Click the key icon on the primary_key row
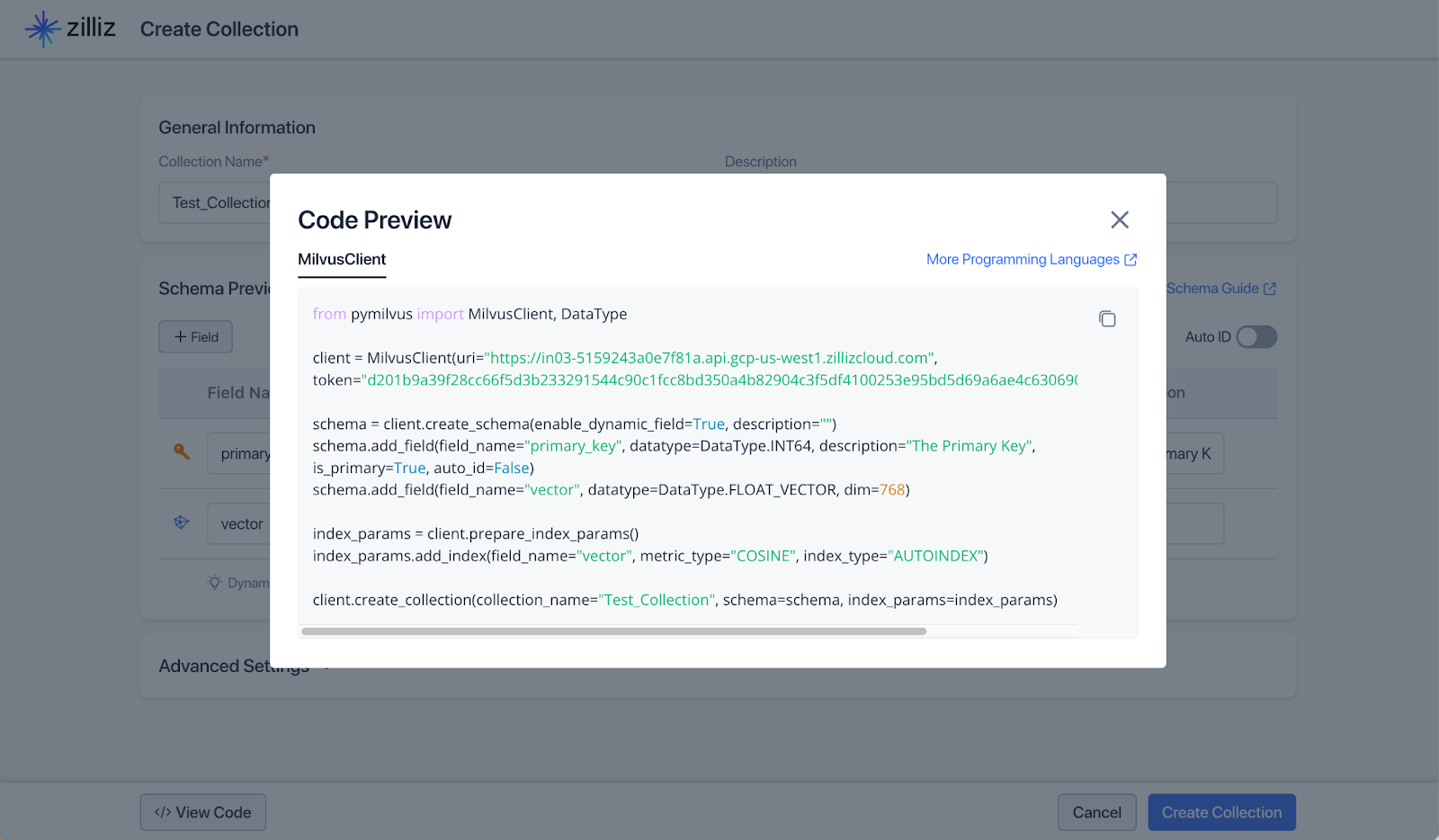 182,452
